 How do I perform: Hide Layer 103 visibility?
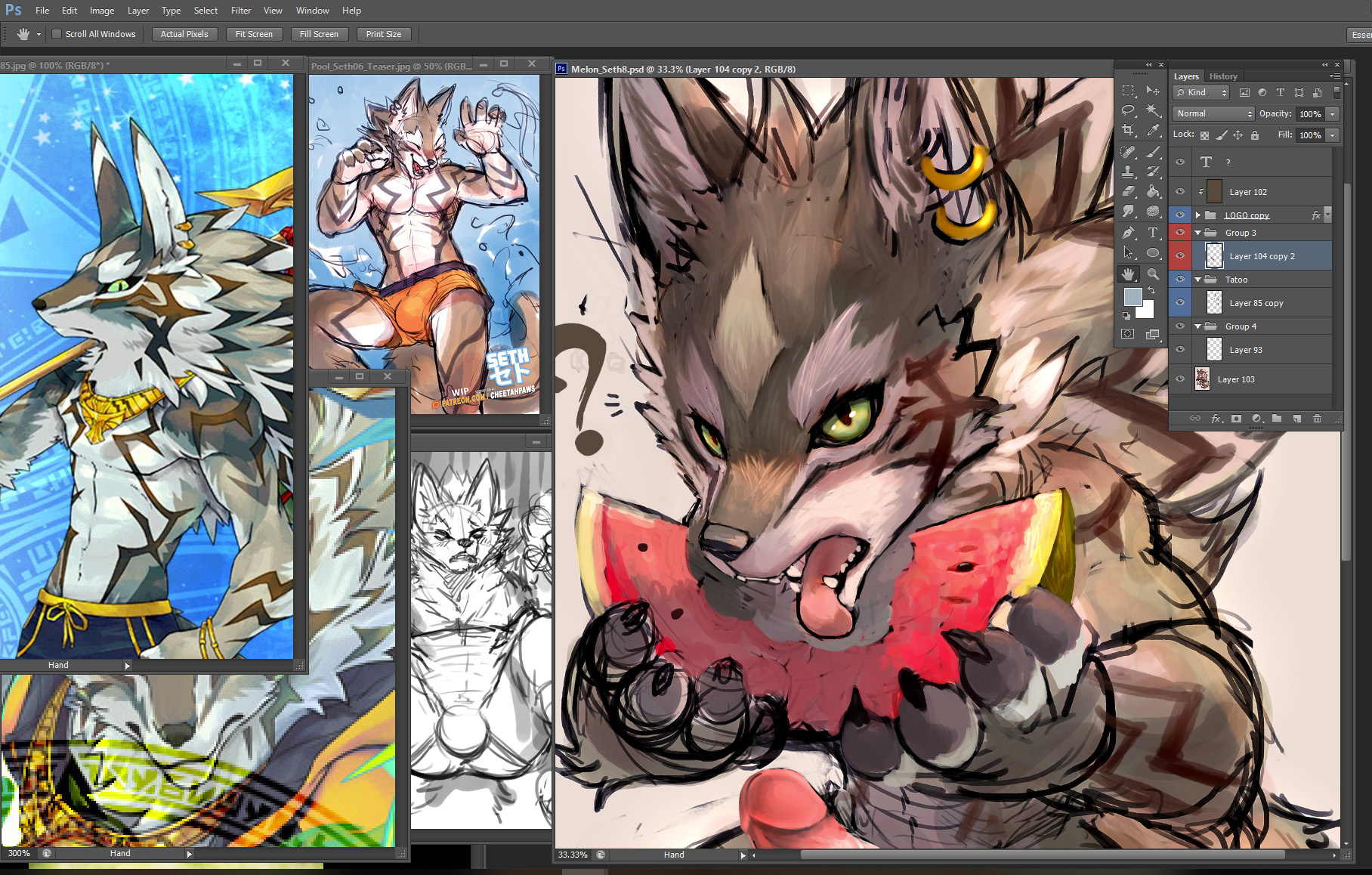tap(1180, 379)
